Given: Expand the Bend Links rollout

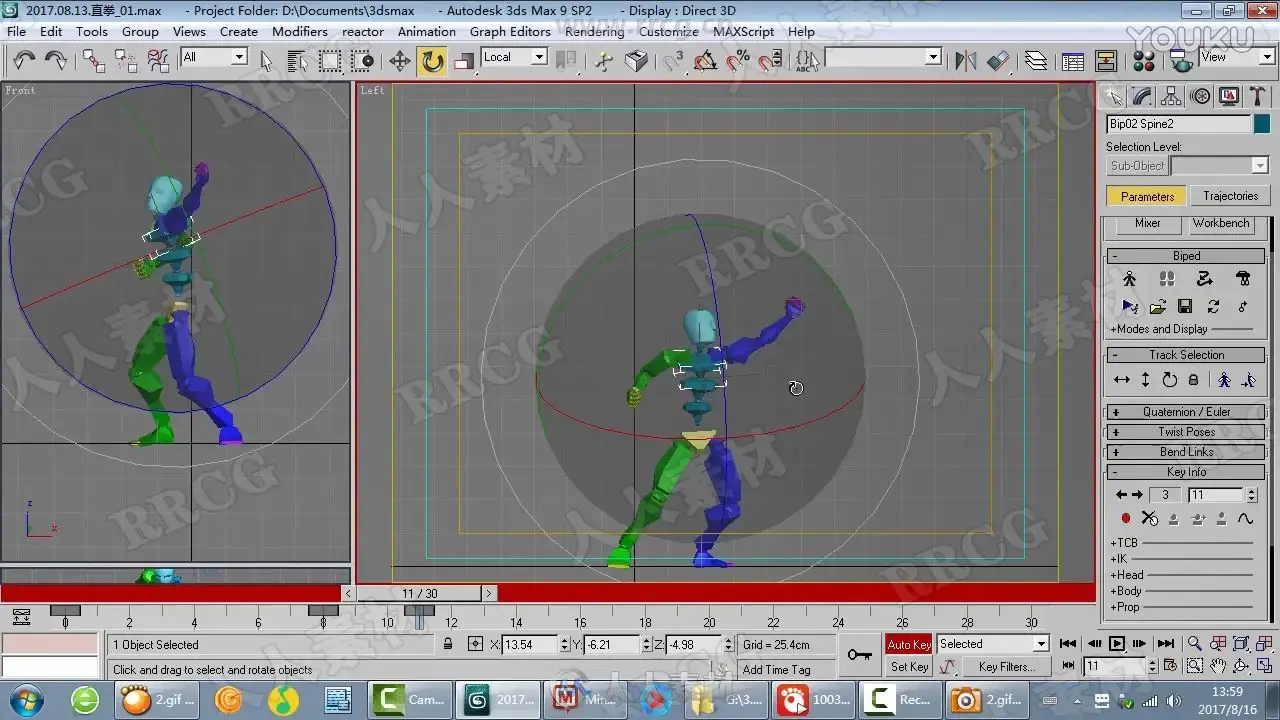Looking at the screenshot, I should (1186, 452).
